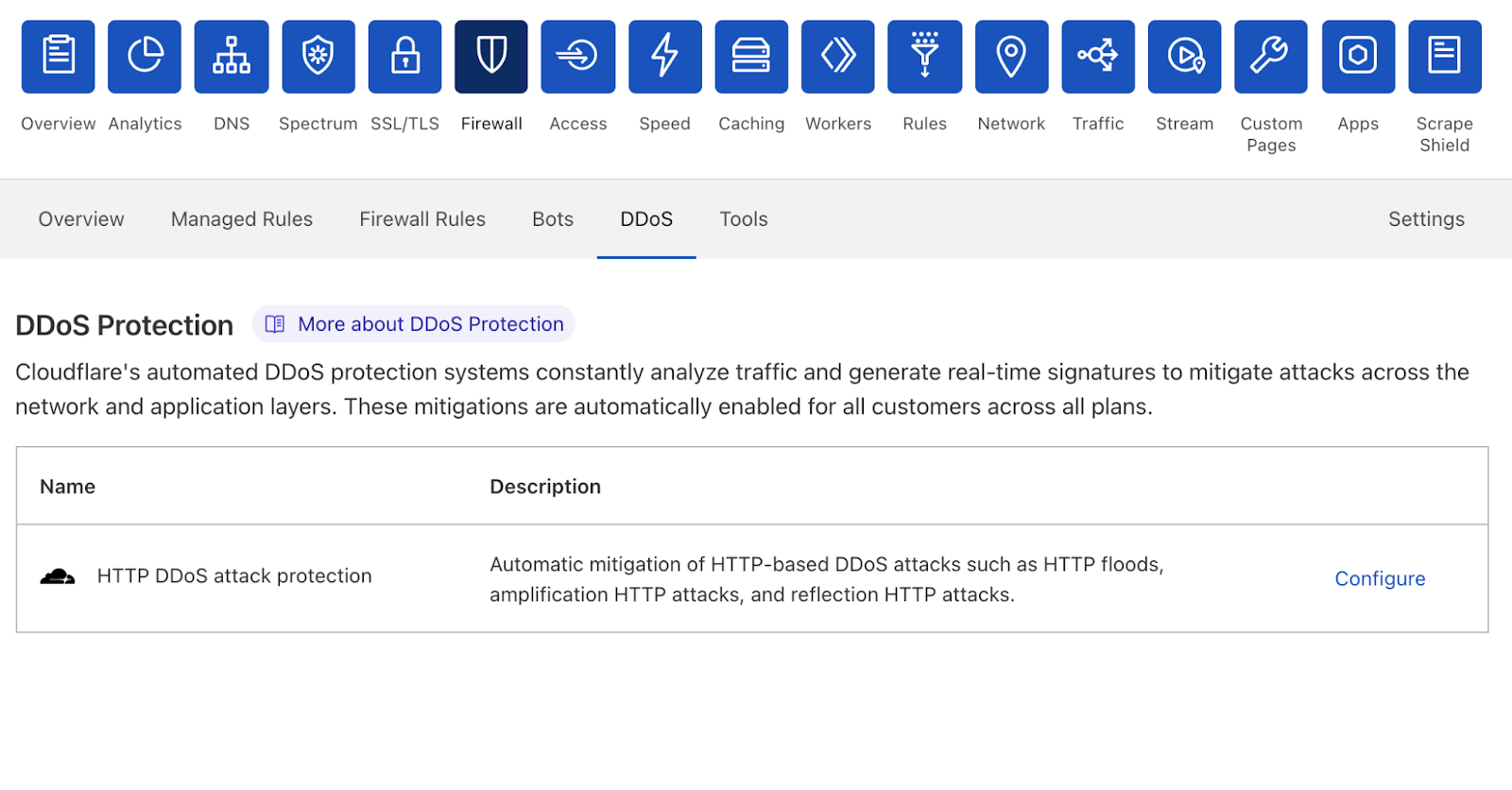Click the Caching server icon
The height and width of the screenshot is (790, 1512).
[x=751, y=57]
